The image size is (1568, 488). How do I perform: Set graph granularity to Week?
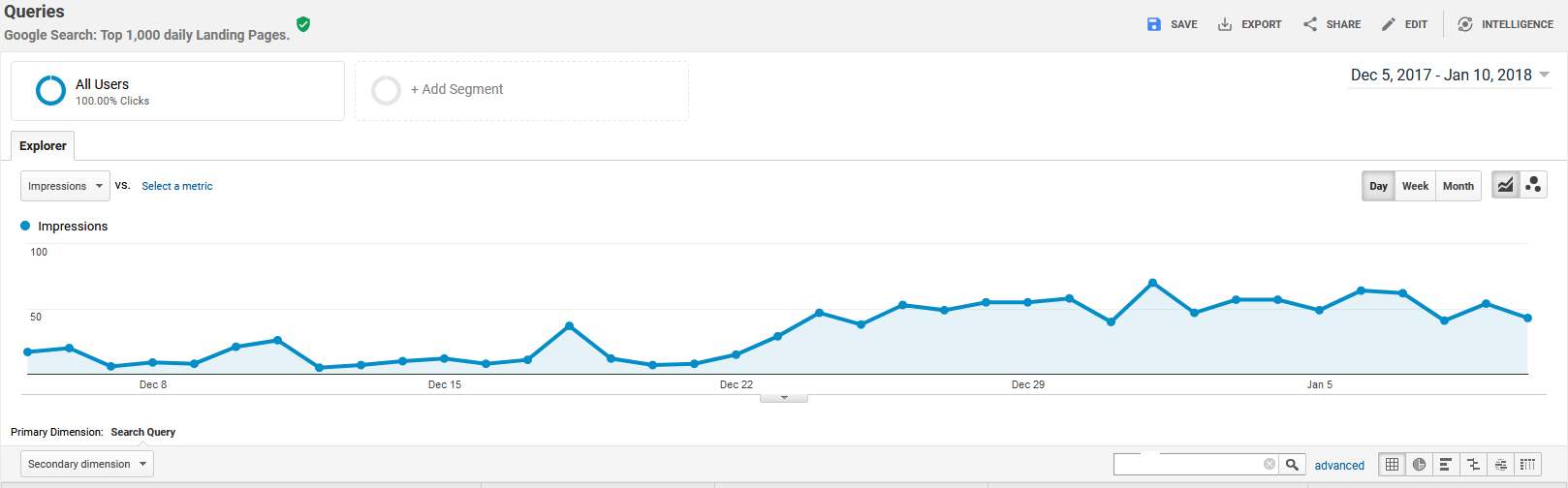coord(1415,186)
